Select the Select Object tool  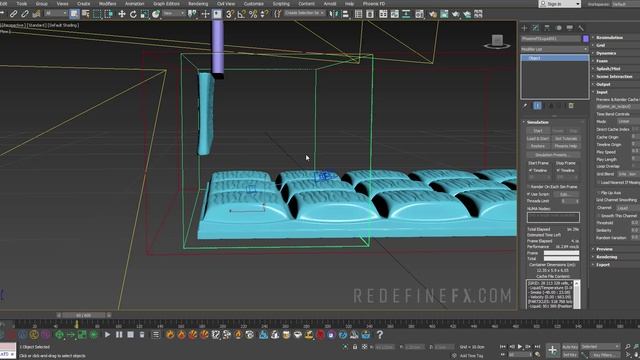(x=74, y=14)
